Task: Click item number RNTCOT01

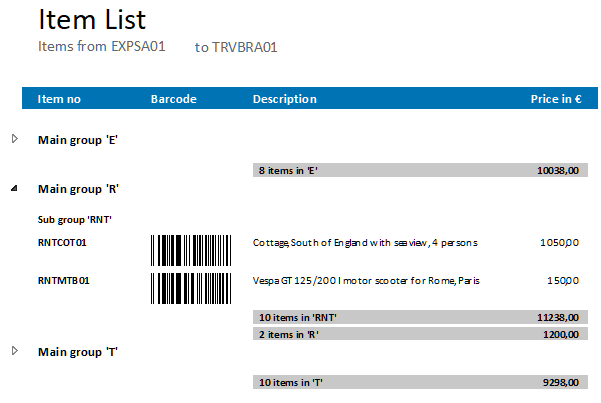Action: 62,243
